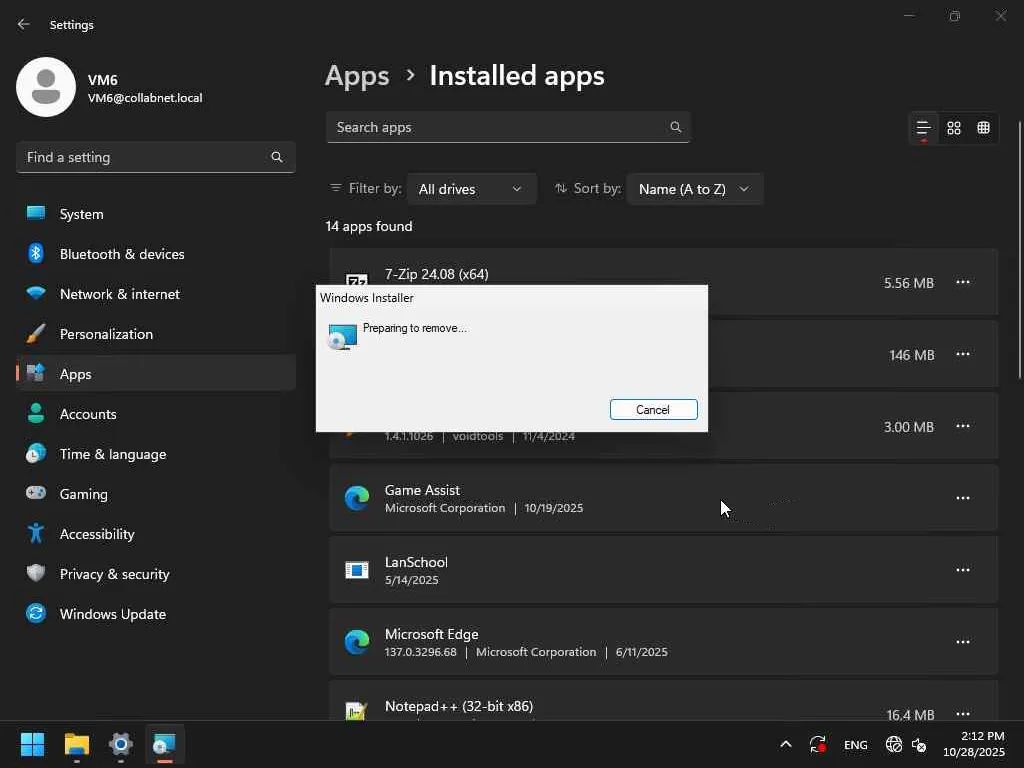The width and height of the screenshot is (1024, 768).
Task: Open Privacy & security section
Action: 114,574
